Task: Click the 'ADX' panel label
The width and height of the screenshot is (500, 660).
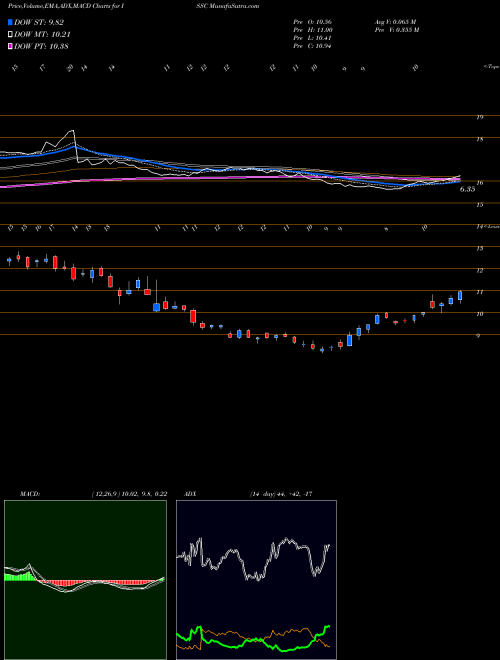Action: [x=190, y=494]
